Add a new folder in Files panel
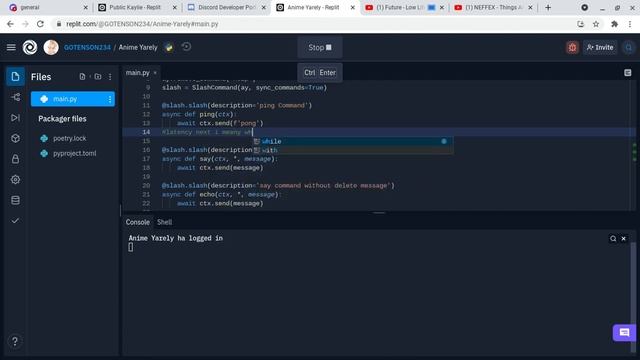Image resolution: width=640 pixels, height=360 pixels. pyautogui.click(x=98, y=77)
